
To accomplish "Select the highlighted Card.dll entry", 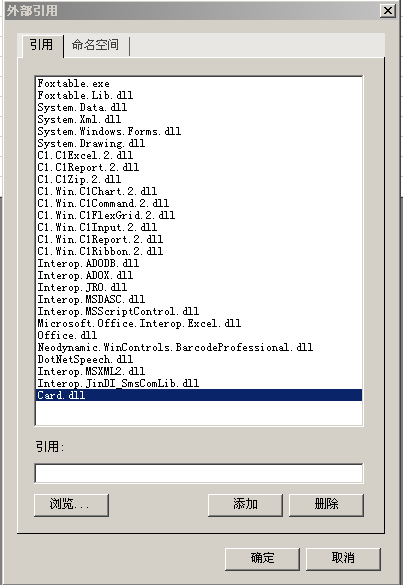I will 199,395.
